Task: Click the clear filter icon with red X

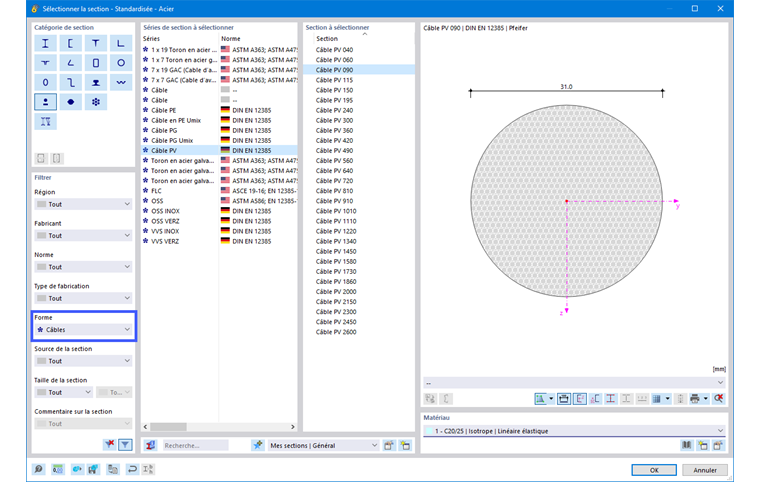Action: pyautogui.click(x=110, y=444)
